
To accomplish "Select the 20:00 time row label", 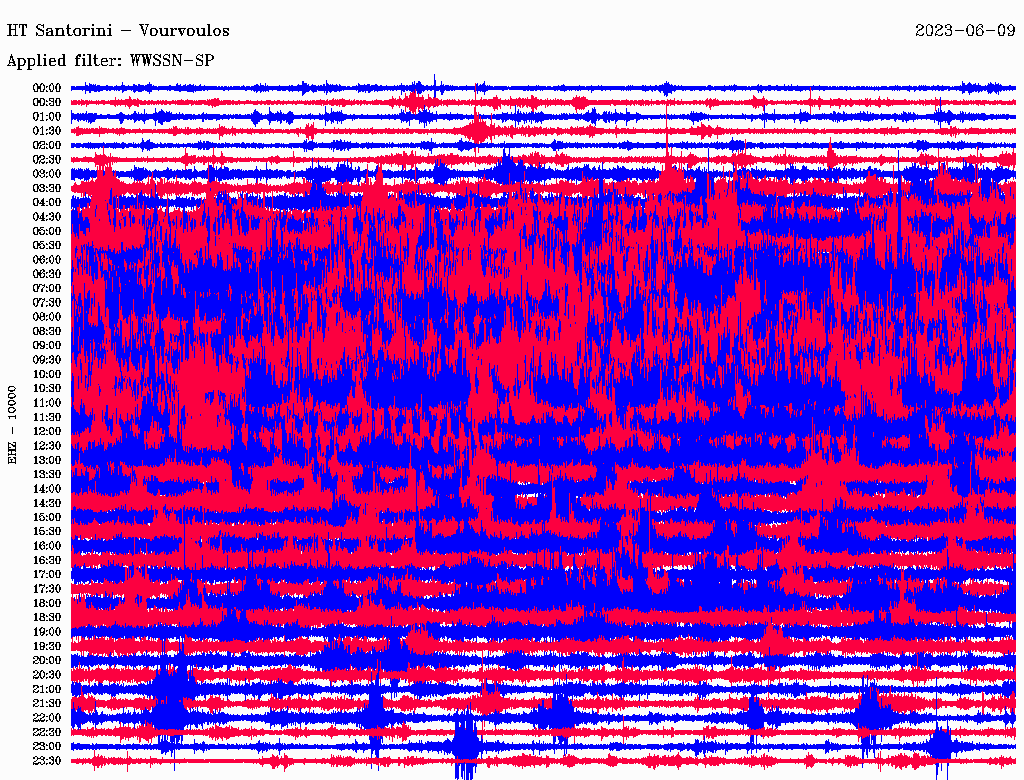I will pyautogui.click(x=47, y=660).
